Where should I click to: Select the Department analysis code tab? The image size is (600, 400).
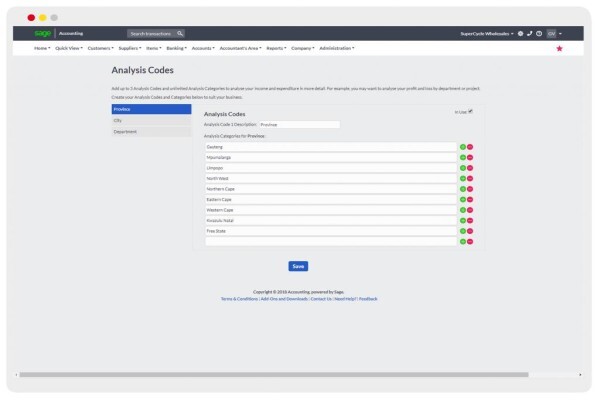click(x=152, y=132)
